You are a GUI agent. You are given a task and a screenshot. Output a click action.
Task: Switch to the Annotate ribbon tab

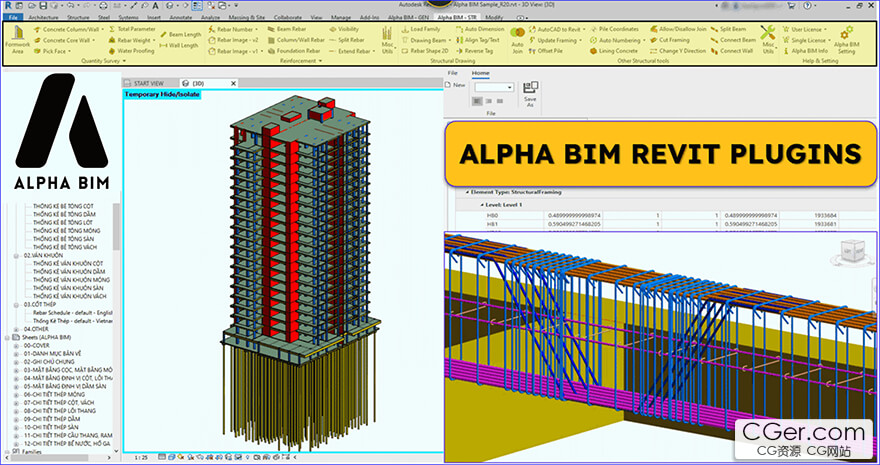click(181, 17)
